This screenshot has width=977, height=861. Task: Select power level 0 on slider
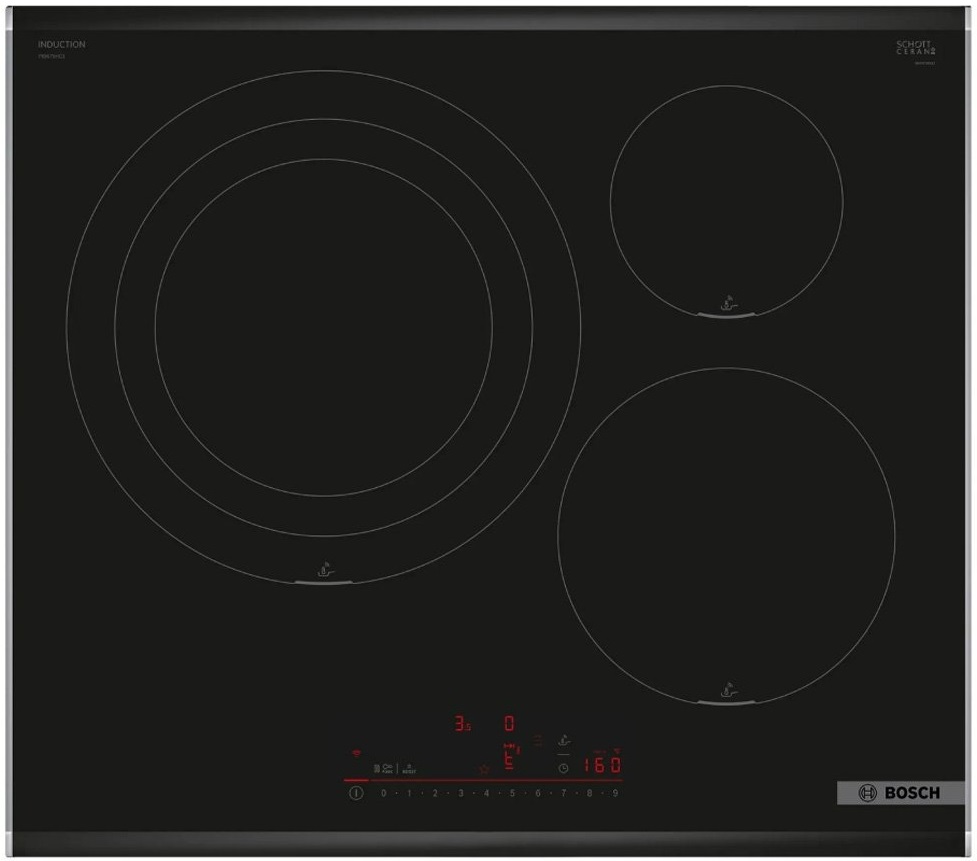383,793
